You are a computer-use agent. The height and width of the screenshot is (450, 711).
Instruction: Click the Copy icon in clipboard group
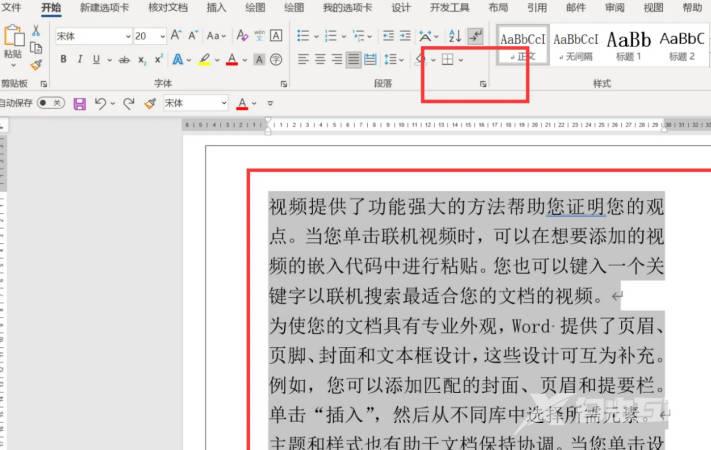[x=36, y=48]
